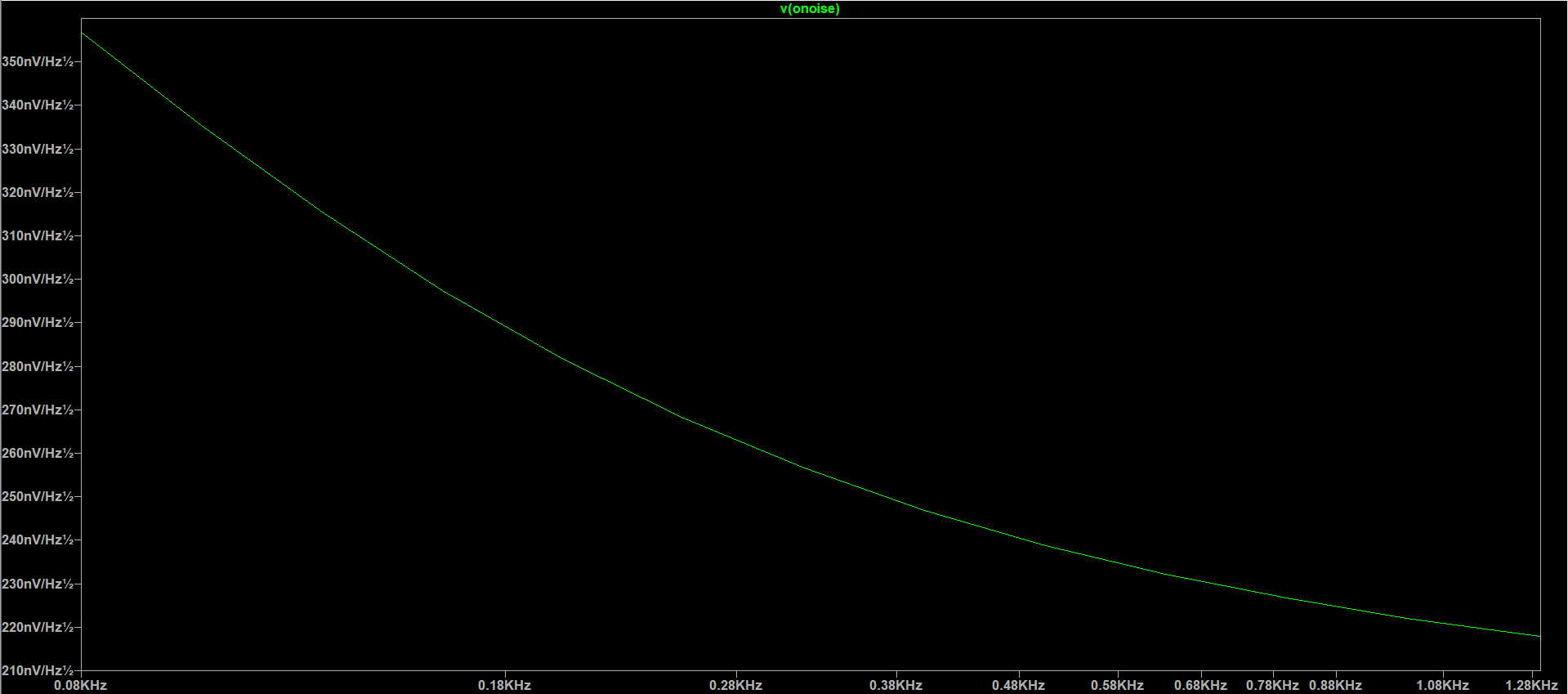Click the 0.88KHz x-axis label
1568x694 pixels.
point(1335,686)
